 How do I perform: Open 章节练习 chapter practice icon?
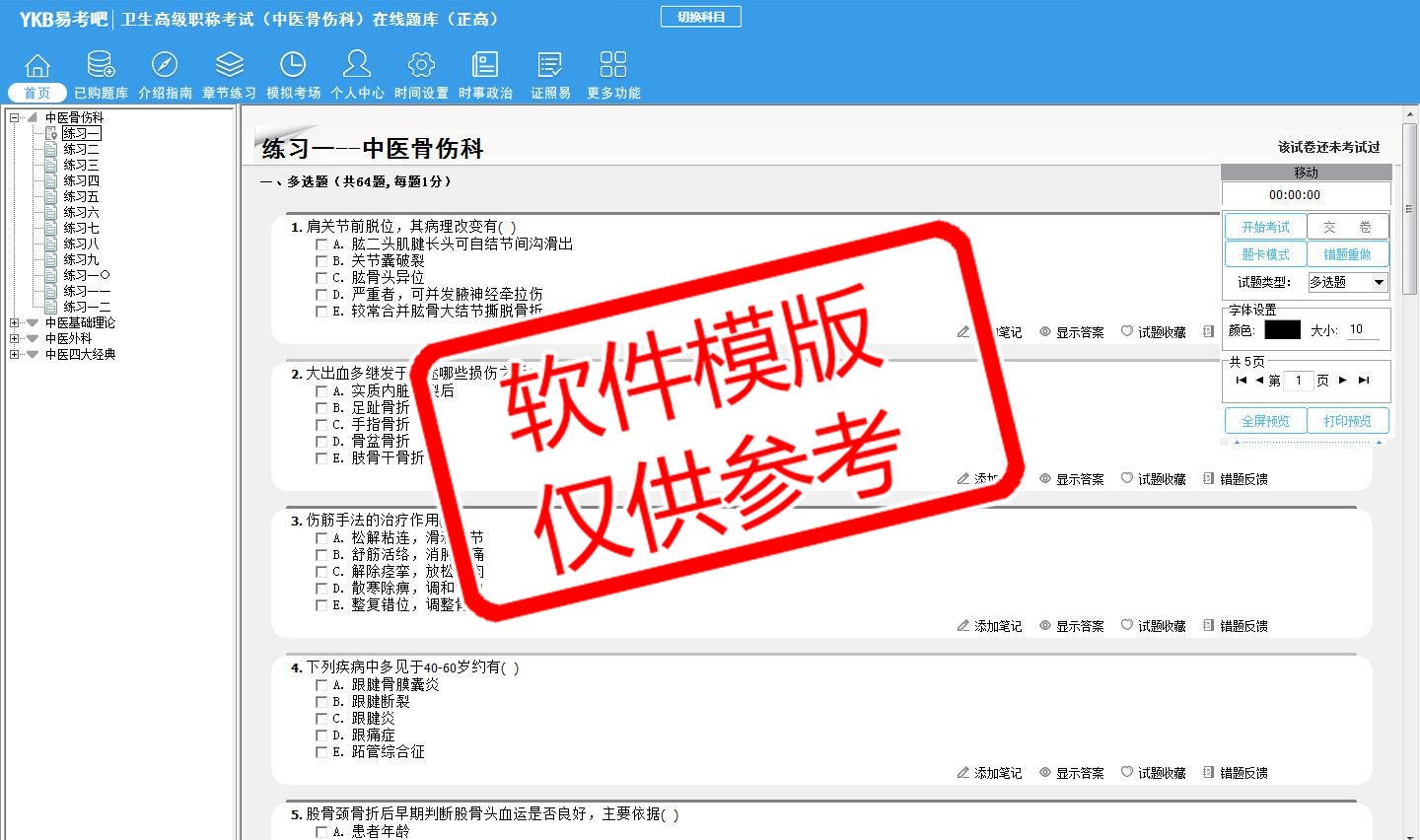click(229, 65)
